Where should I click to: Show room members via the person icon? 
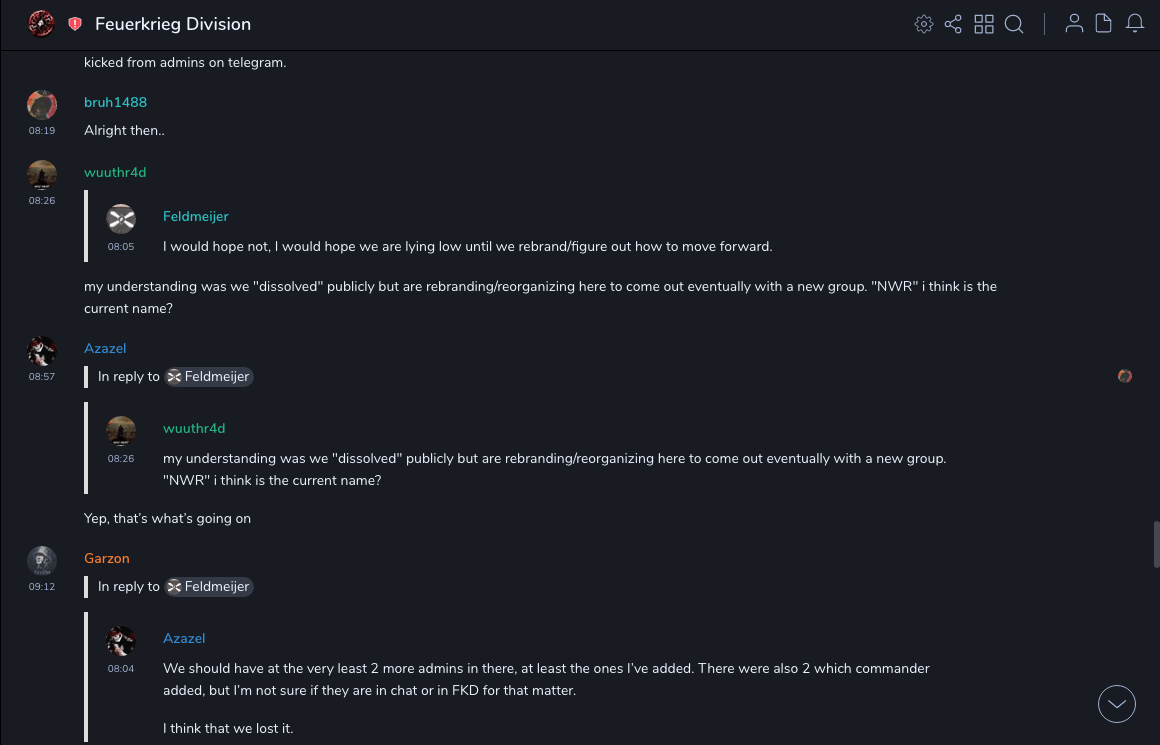coord(1074,24)
